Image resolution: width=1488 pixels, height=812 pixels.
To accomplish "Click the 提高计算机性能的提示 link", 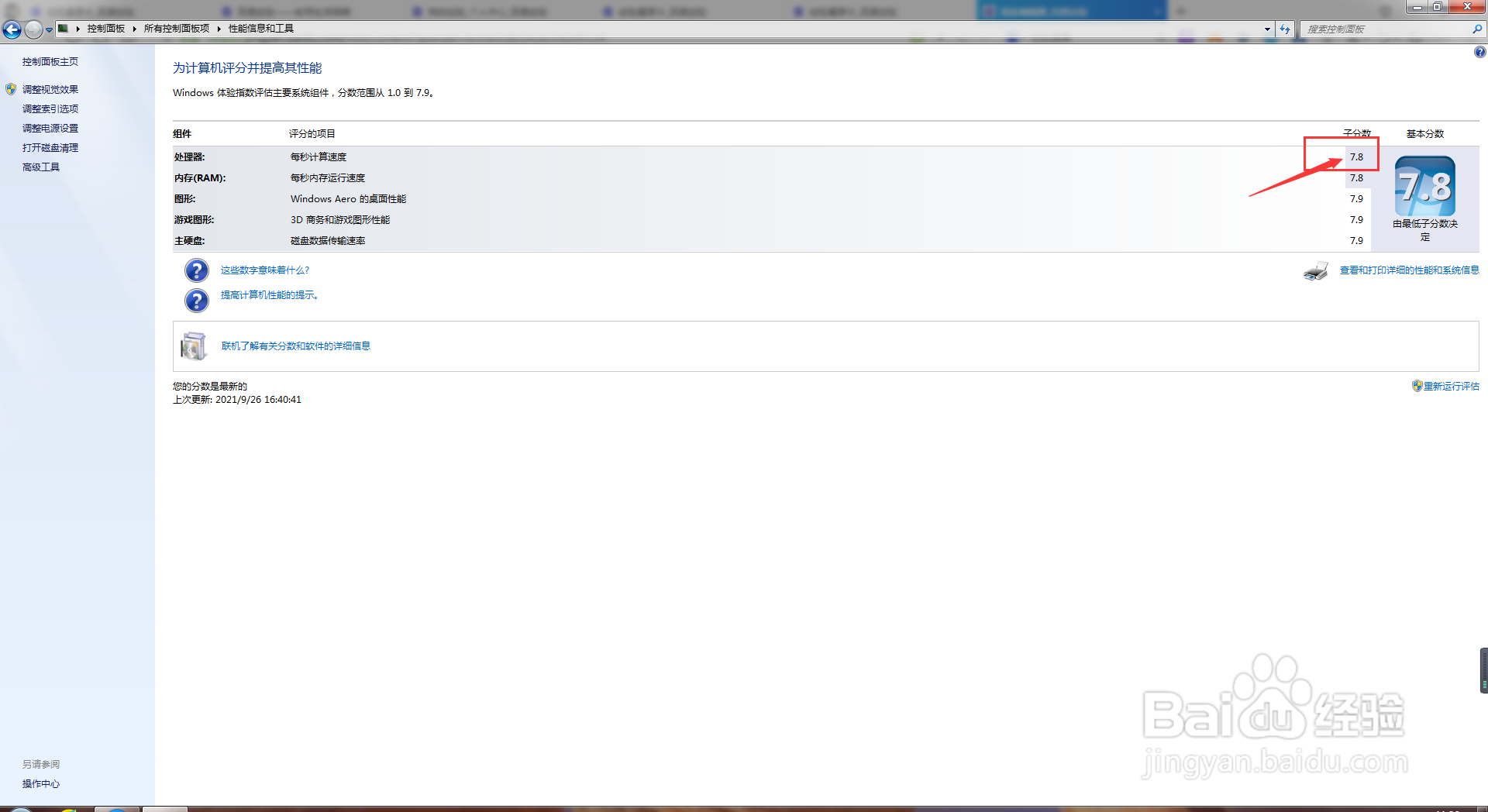I will 270,295.
